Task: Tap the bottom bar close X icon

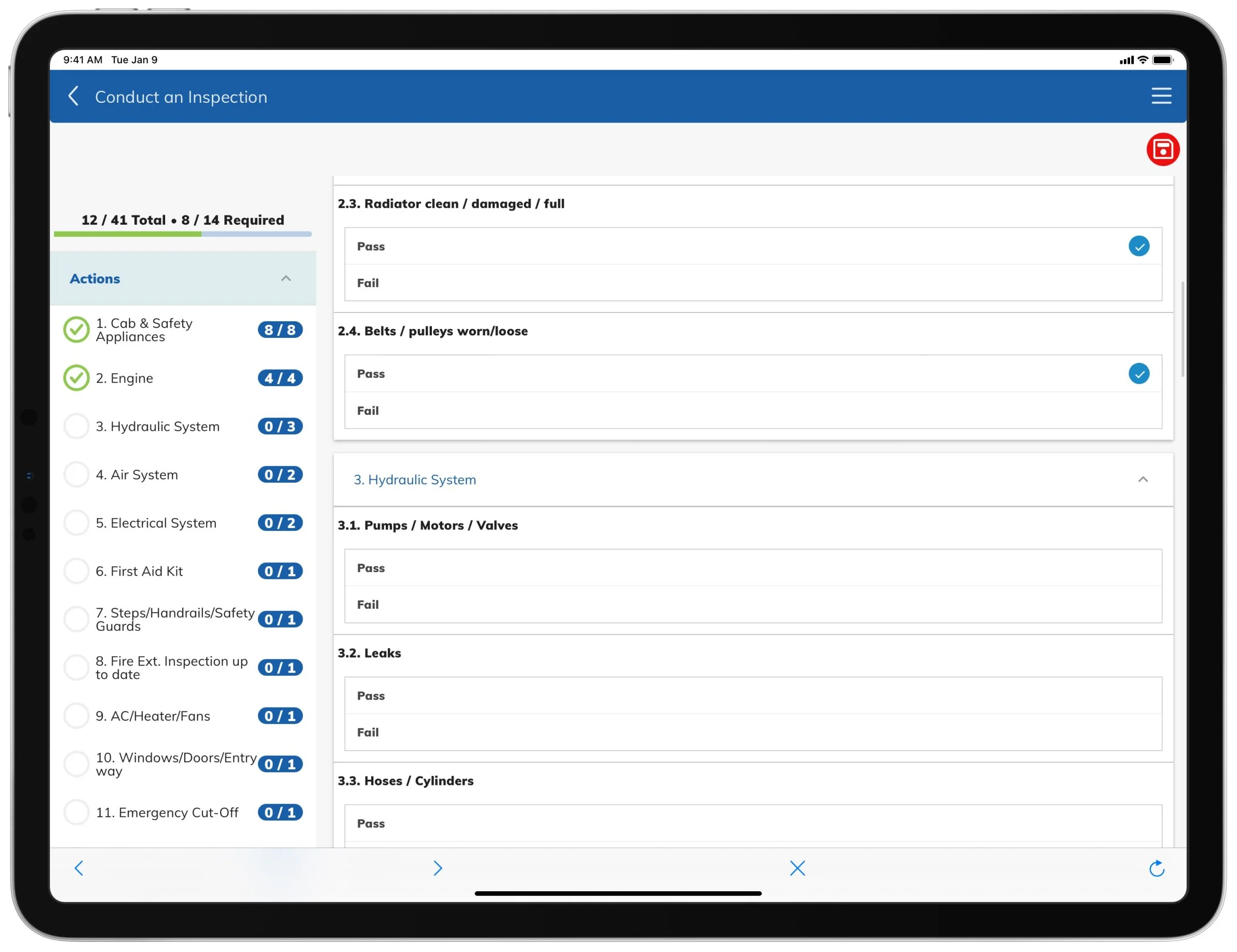Action: point(797,867)
